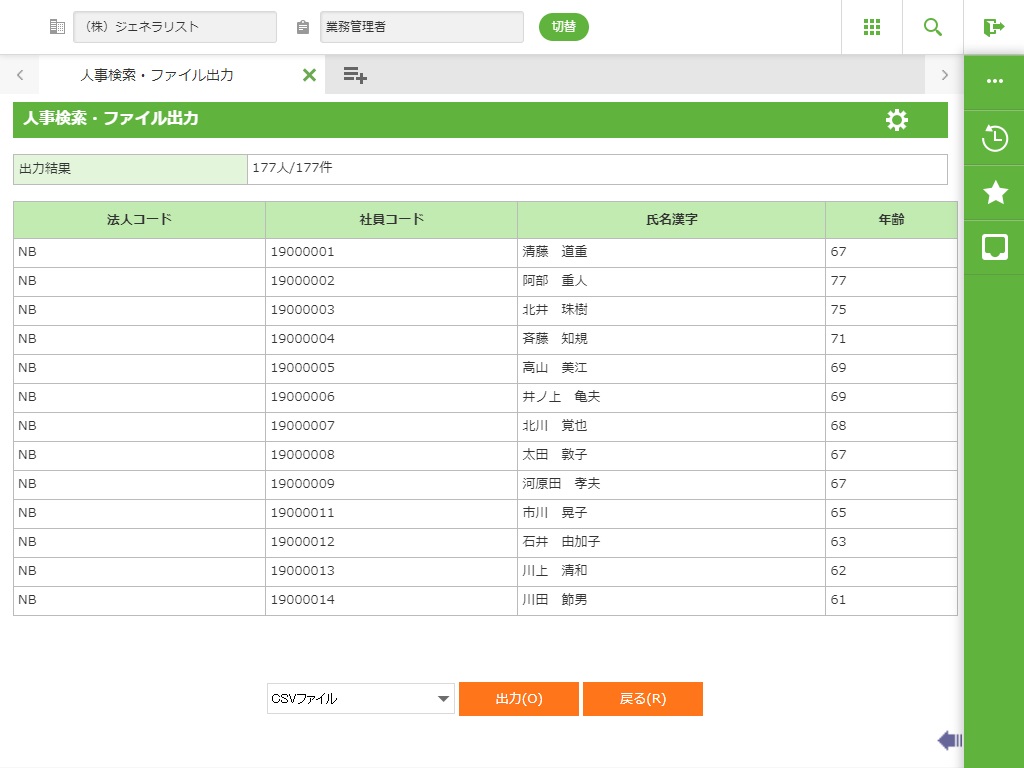Open the settings gear in header
This screenshot has height=768, width=1024.
coord(897,120)
